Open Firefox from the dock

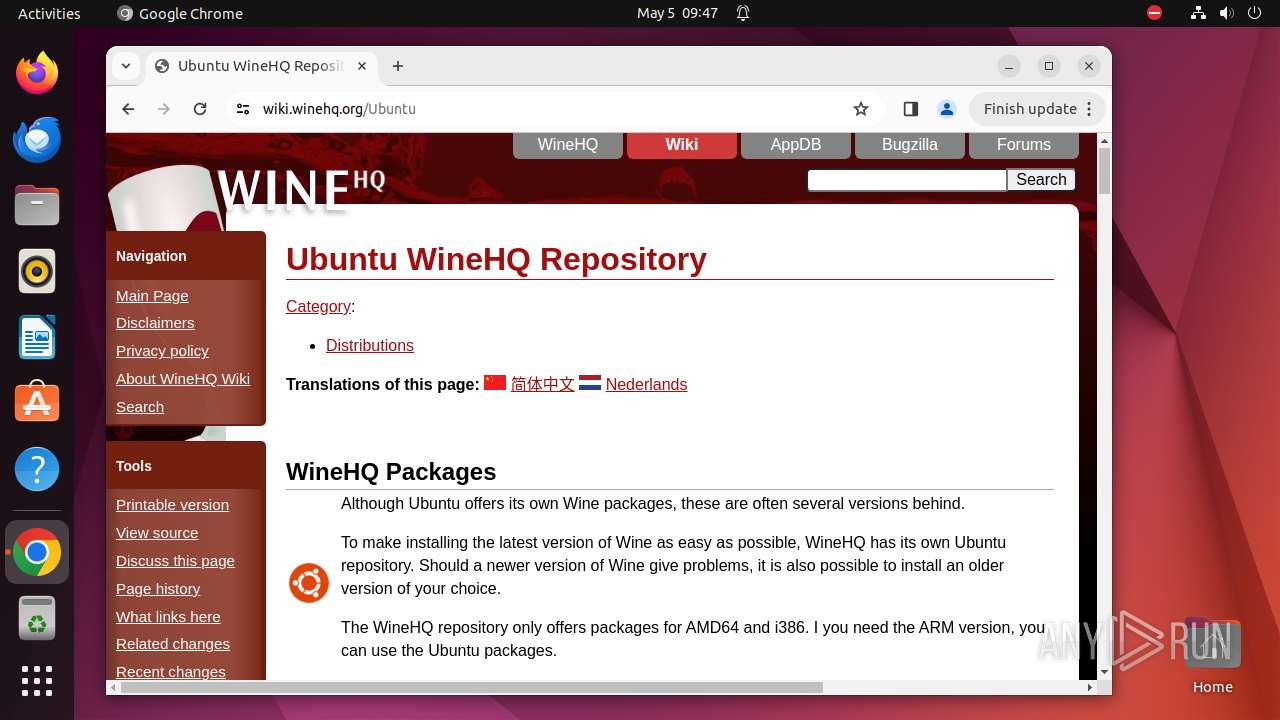click(x=37, y=73)
